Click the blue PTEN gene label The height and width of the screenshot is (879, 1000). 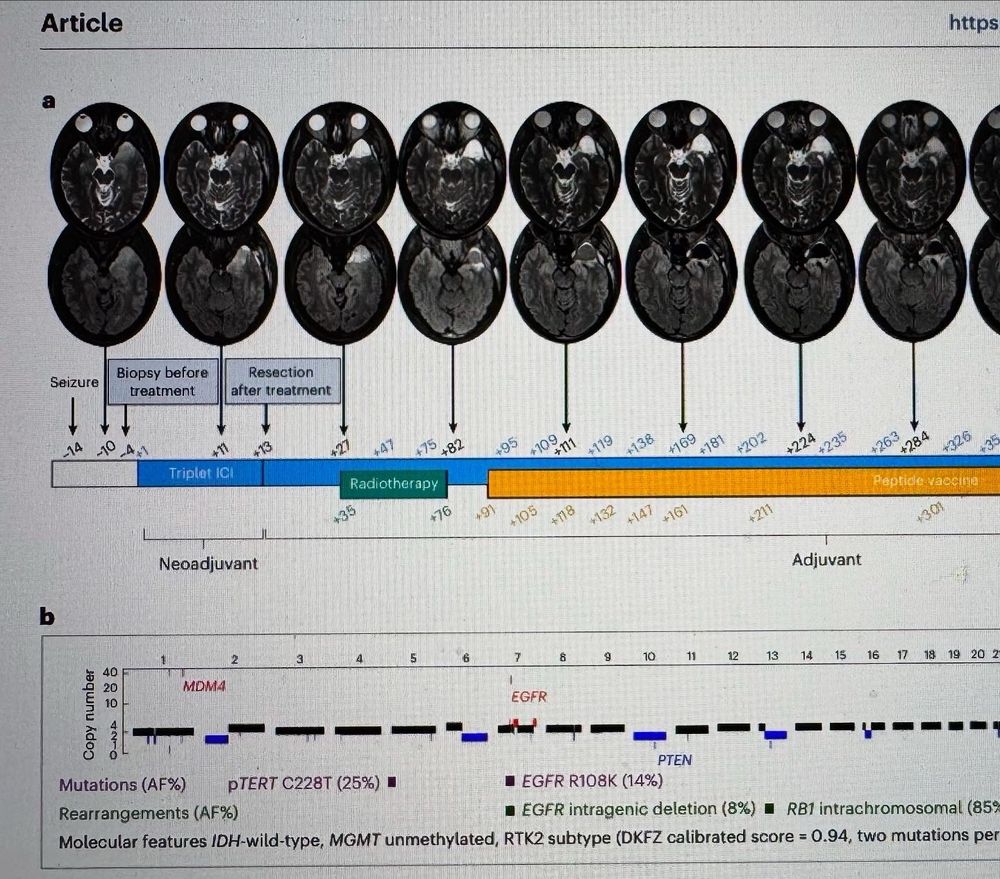coord(675,760)
